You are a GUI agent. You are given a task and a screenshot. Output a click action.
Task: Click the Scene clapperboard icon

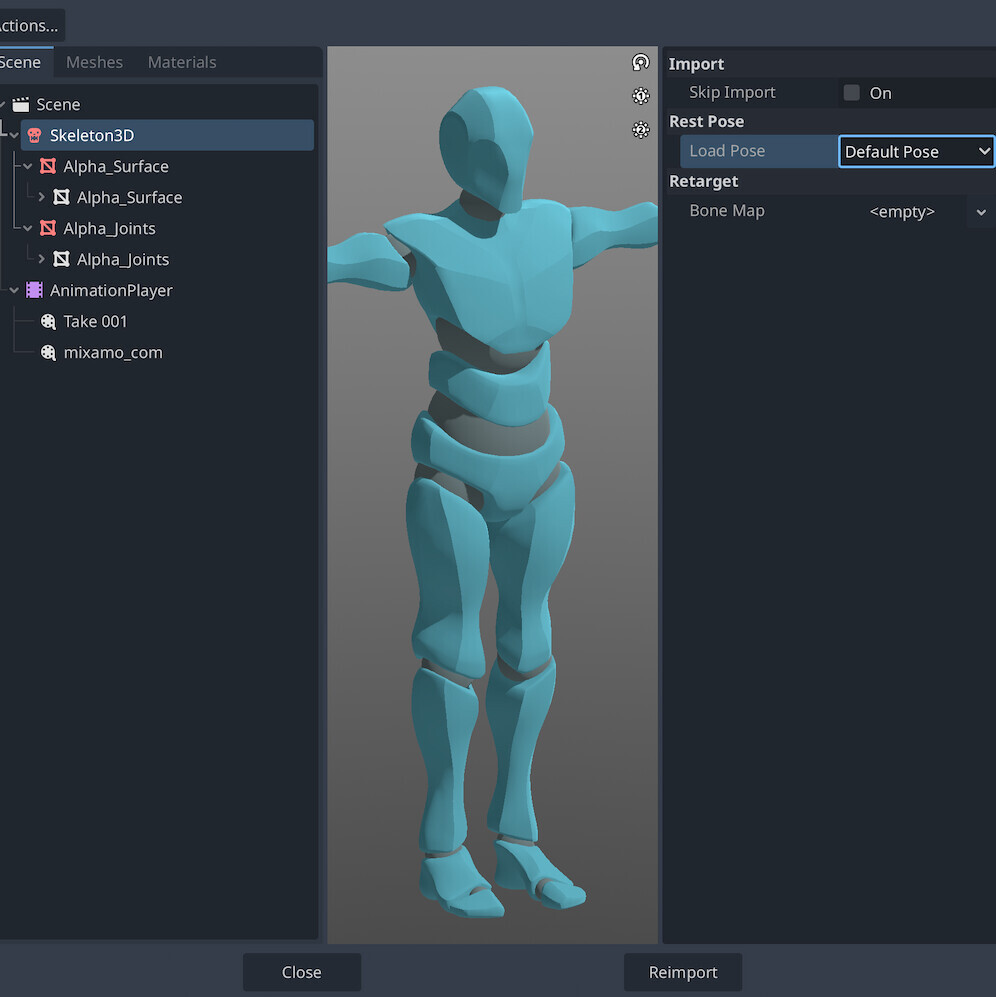pos(21,104)
